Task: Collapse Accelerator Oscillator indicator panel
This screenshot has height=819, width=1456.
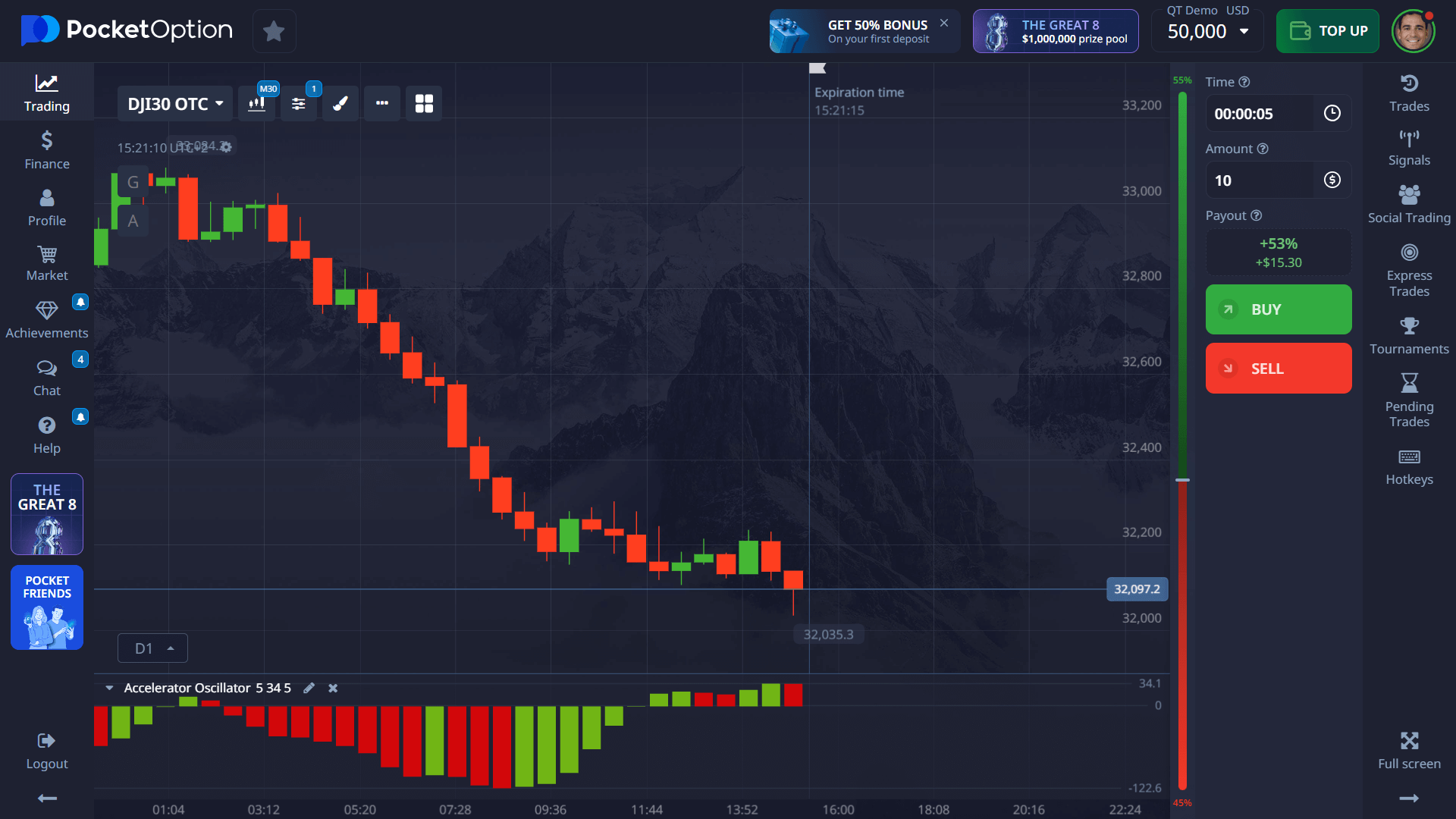Action: pyautogui.click(x=109, y=688)
